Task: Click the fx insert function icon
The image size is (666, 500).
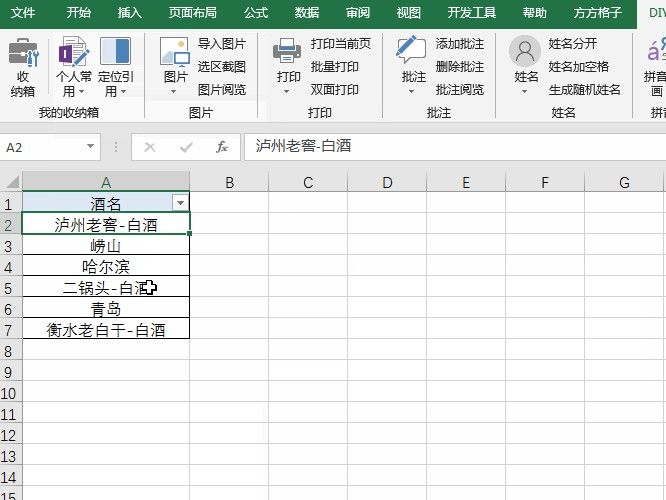Action: [x=222, y=147]
